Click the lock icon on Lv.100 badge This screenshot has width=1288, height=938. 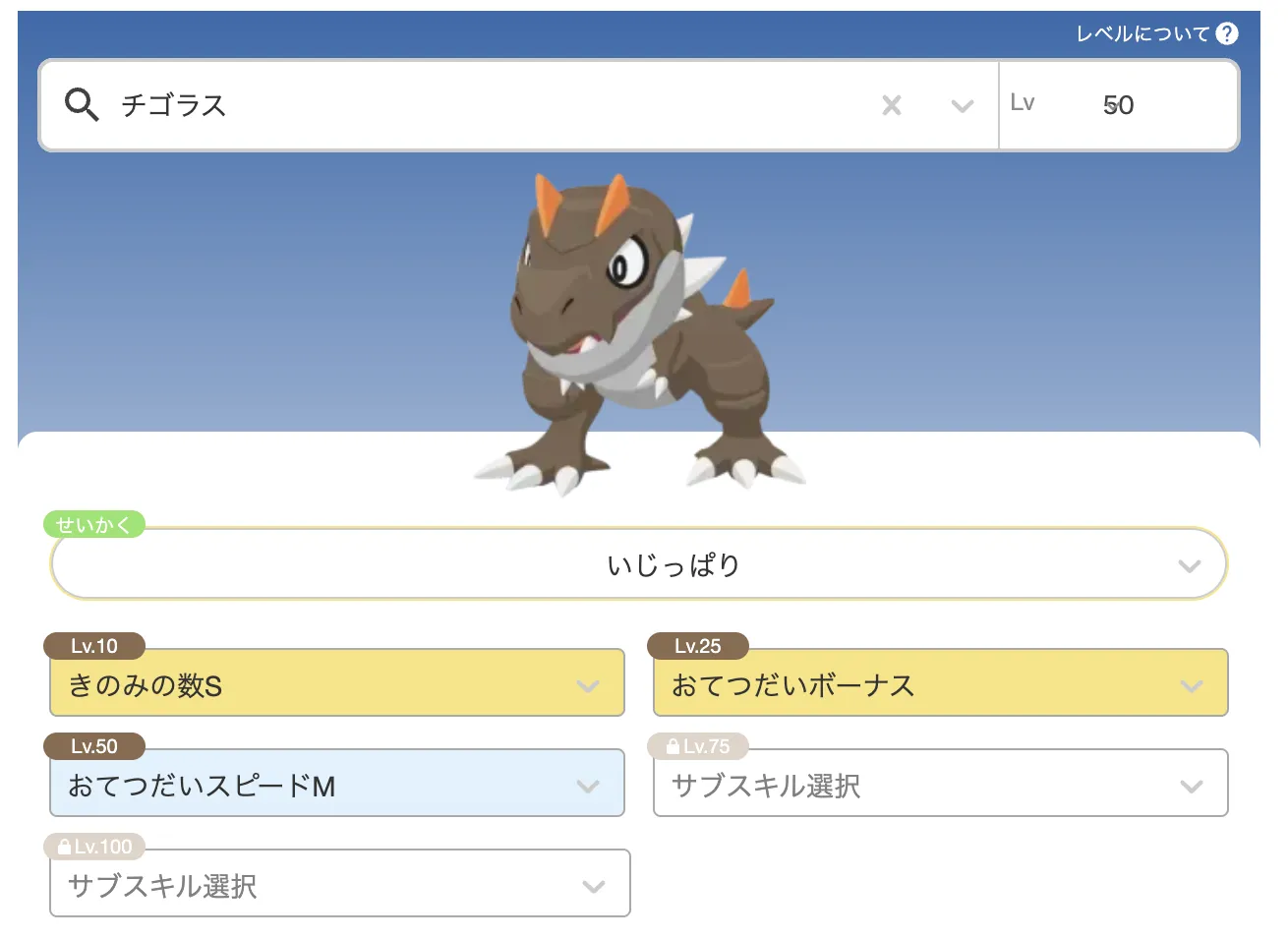click(65, 847)
